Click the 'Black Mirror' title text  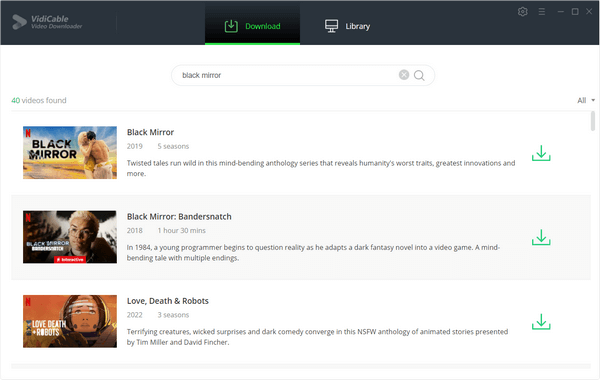coord(150,132)
